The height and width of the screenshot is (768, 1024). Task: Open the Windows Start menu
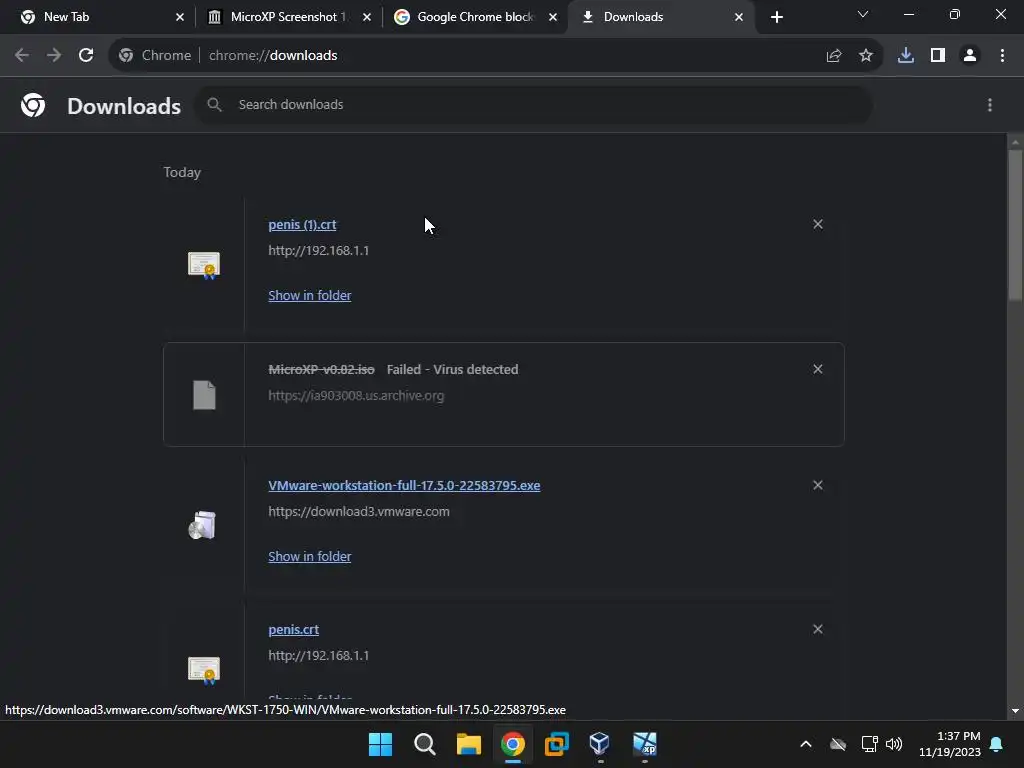tap(380, 744)
